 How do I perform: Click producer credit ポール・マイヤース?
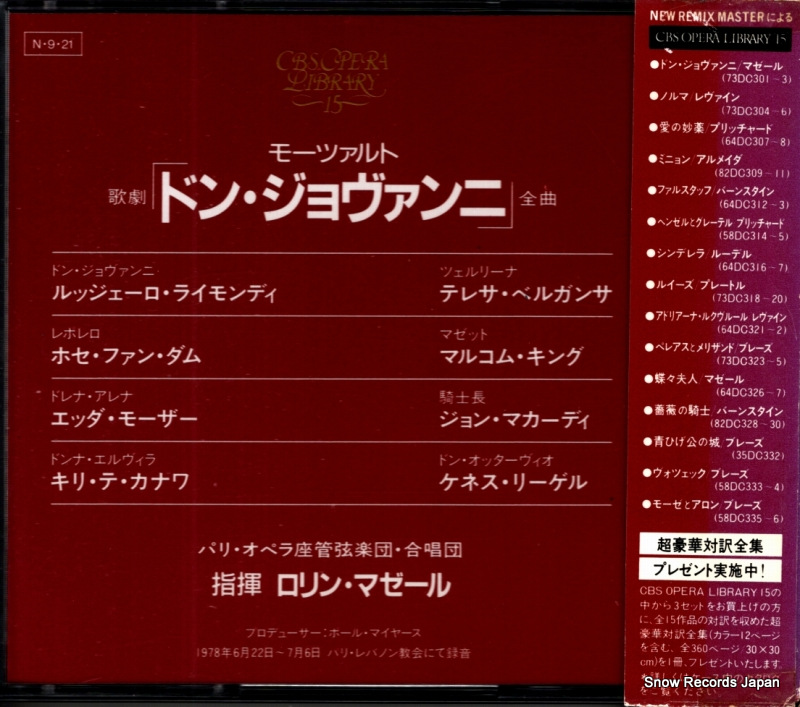point(333,633)
